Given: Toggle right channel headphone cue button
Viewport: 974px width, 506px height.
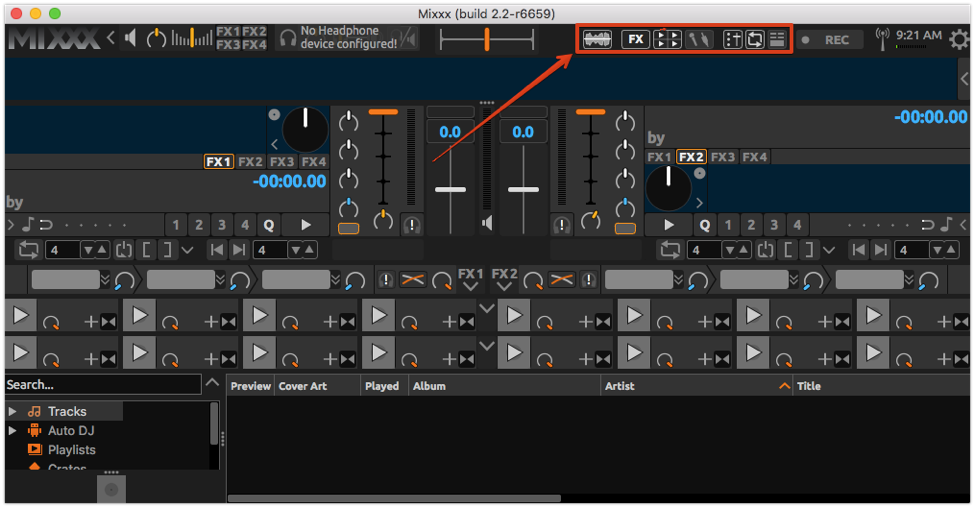Looking at the screenshot, I should pyautogui.click(x=562, y=225).
